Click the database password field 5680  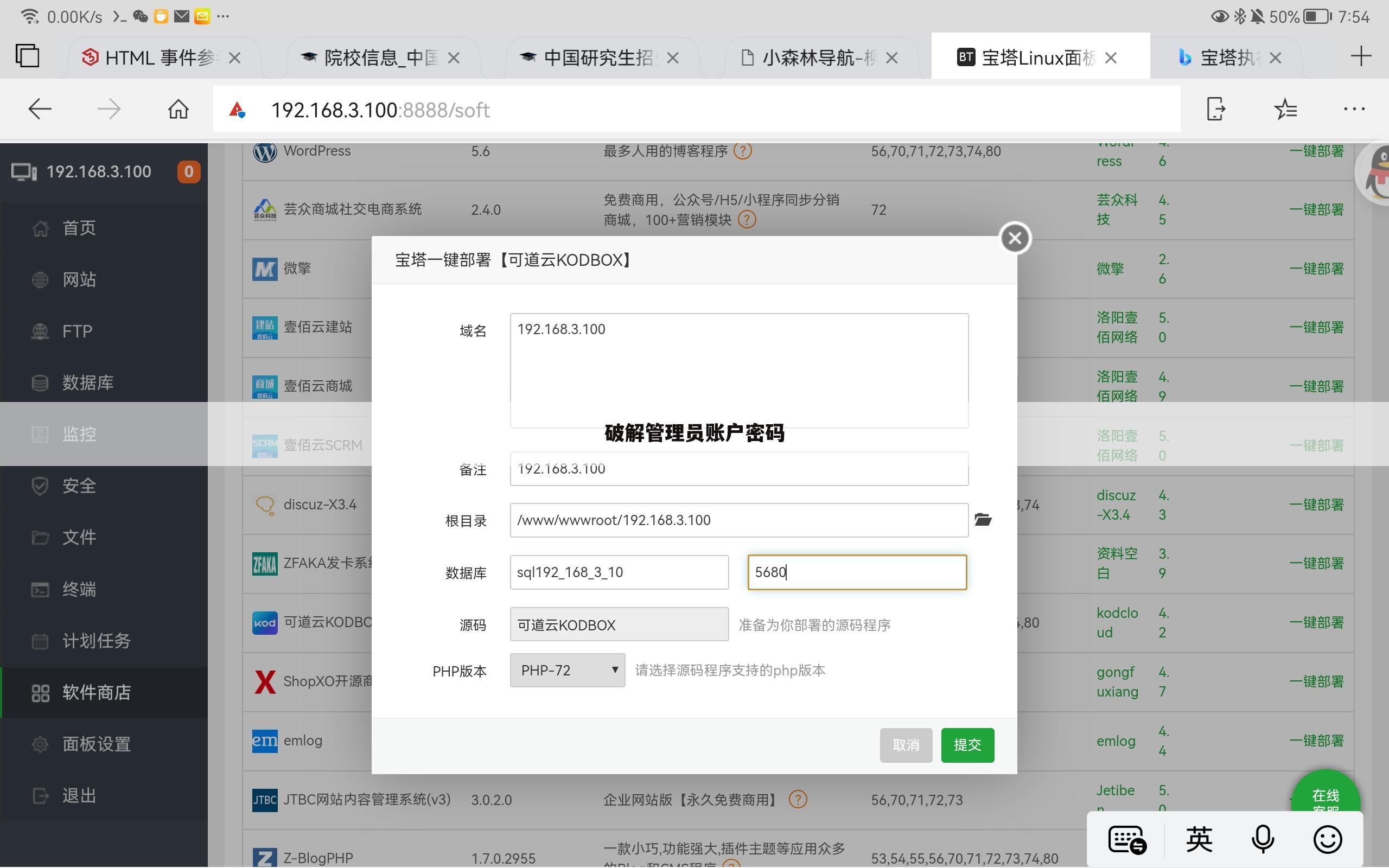click(x=857, y=572)
